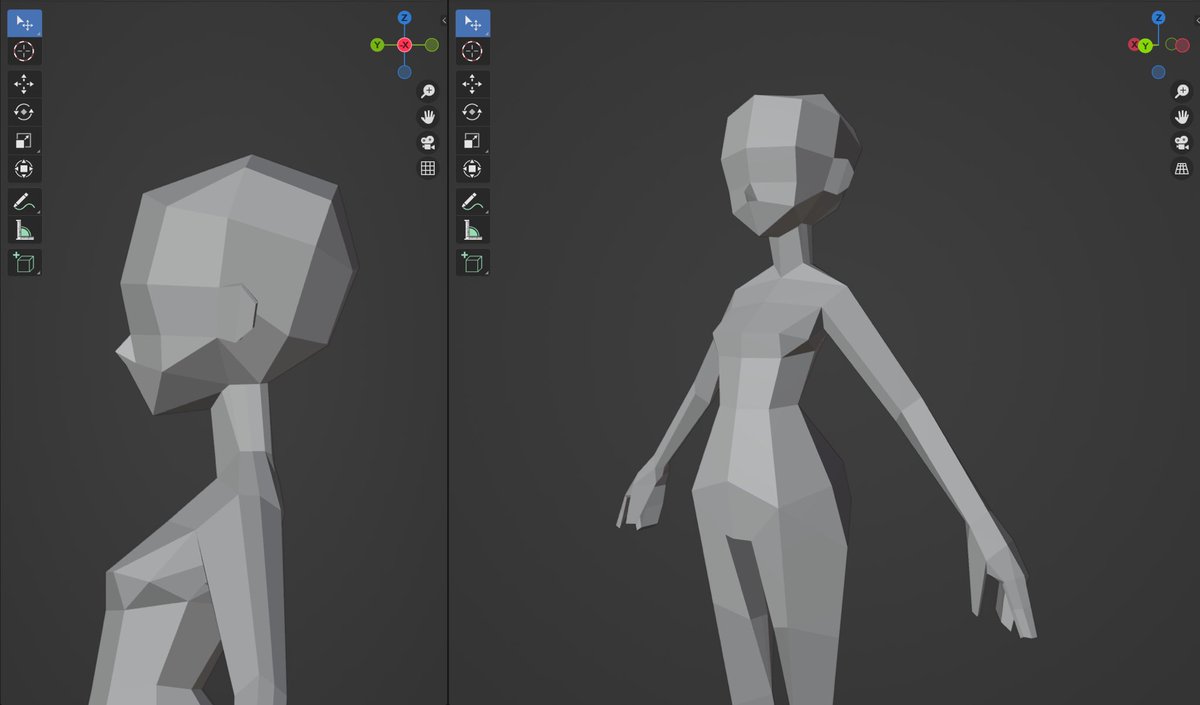This screenshot has width=1200, height=705.
Task: Choose the Move tool in right viewport
Action: pos(472,85)
